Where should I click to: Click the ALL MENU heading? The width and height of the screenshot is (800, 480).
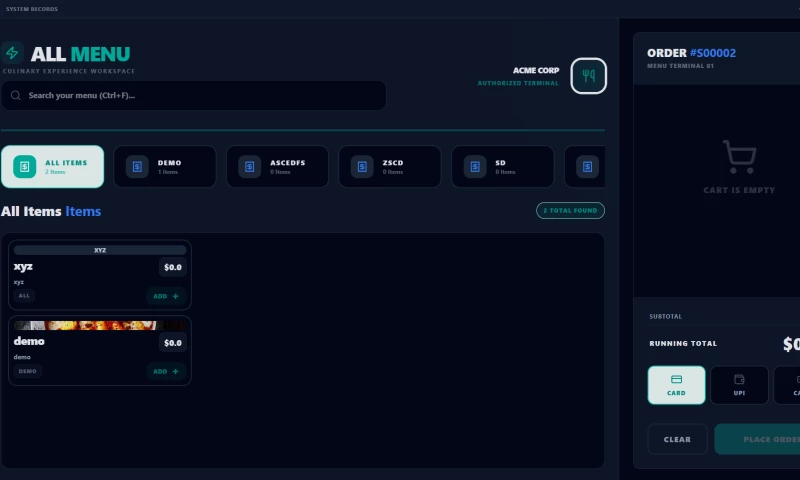tap(80, 54)
